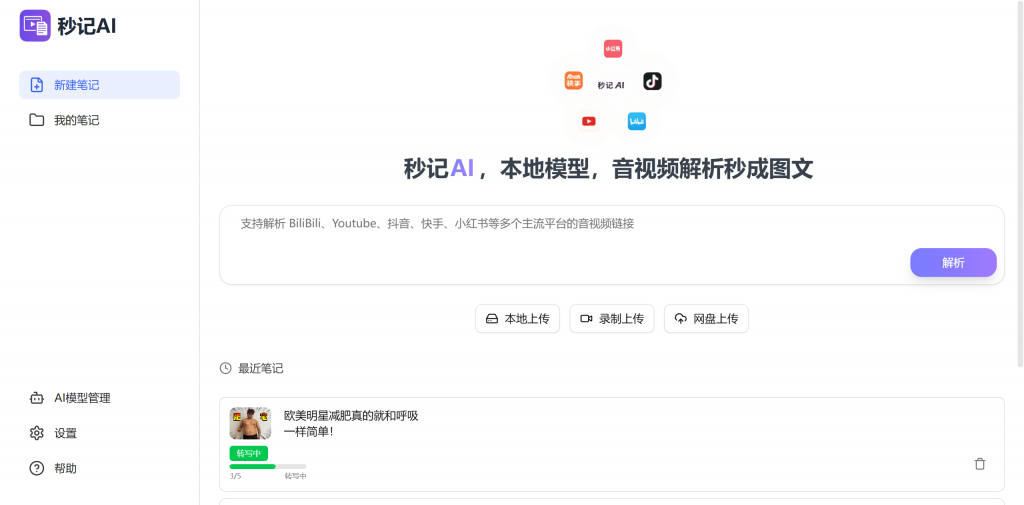This screenshot has width=1024, height=505.
Task: Click the 录制上传 button
Action: click(612, 319)
